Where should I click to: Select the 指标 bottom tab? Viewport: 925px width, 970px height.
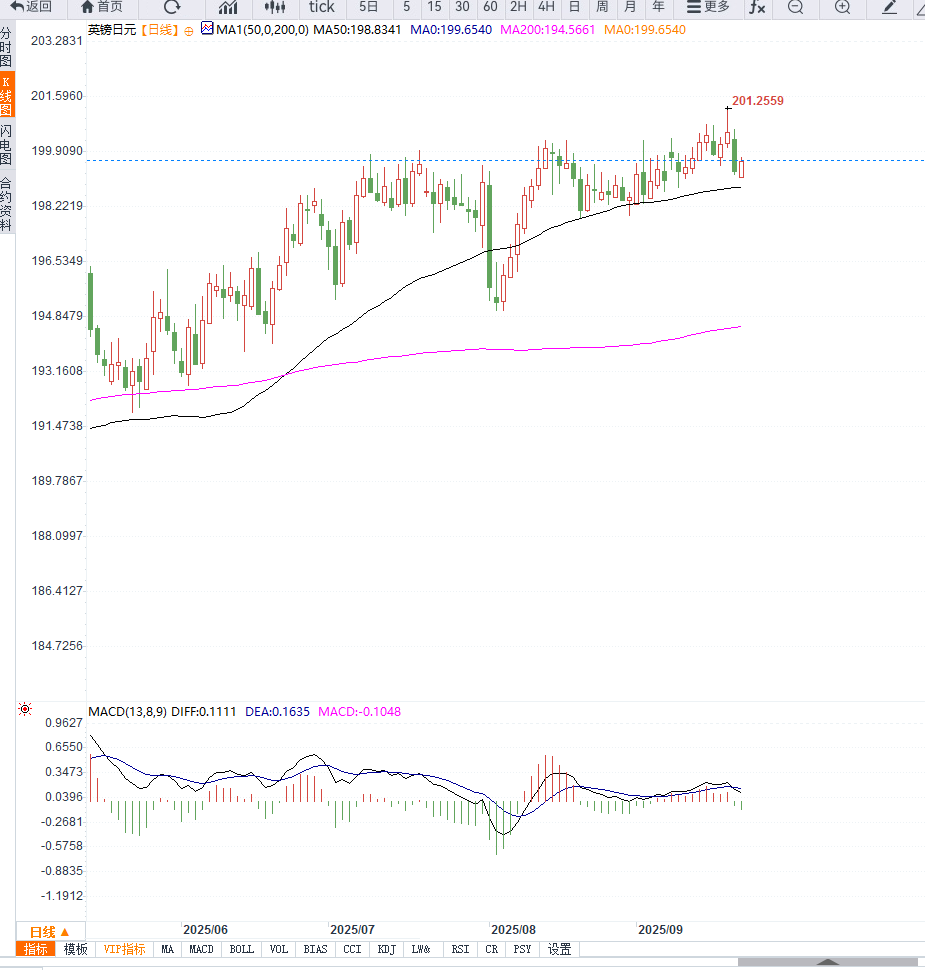(x=35, y=949)
